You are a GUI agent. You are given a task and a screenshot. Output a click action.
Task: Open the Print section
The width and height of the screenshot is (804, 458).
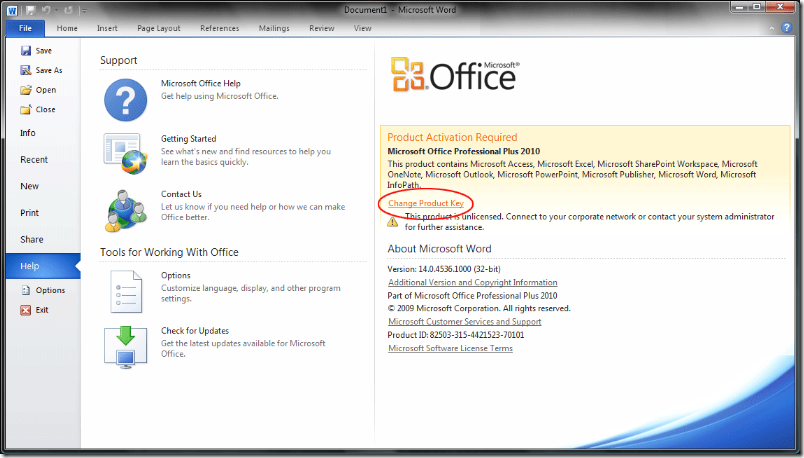click(44, 213)
